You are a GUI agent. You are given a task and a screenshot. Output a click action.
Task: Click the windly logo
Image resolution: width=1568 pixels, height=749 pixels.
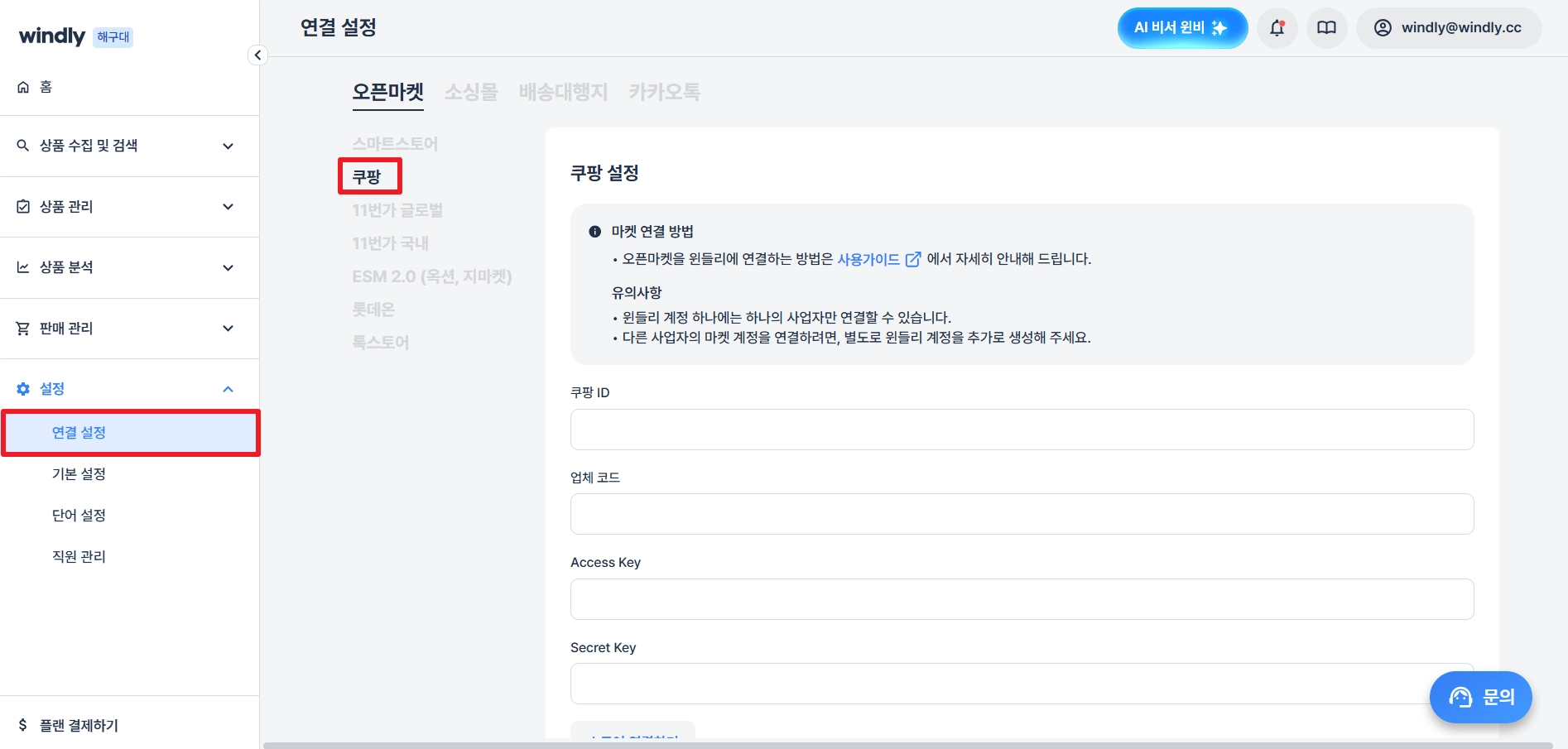[x=52, y=36]
